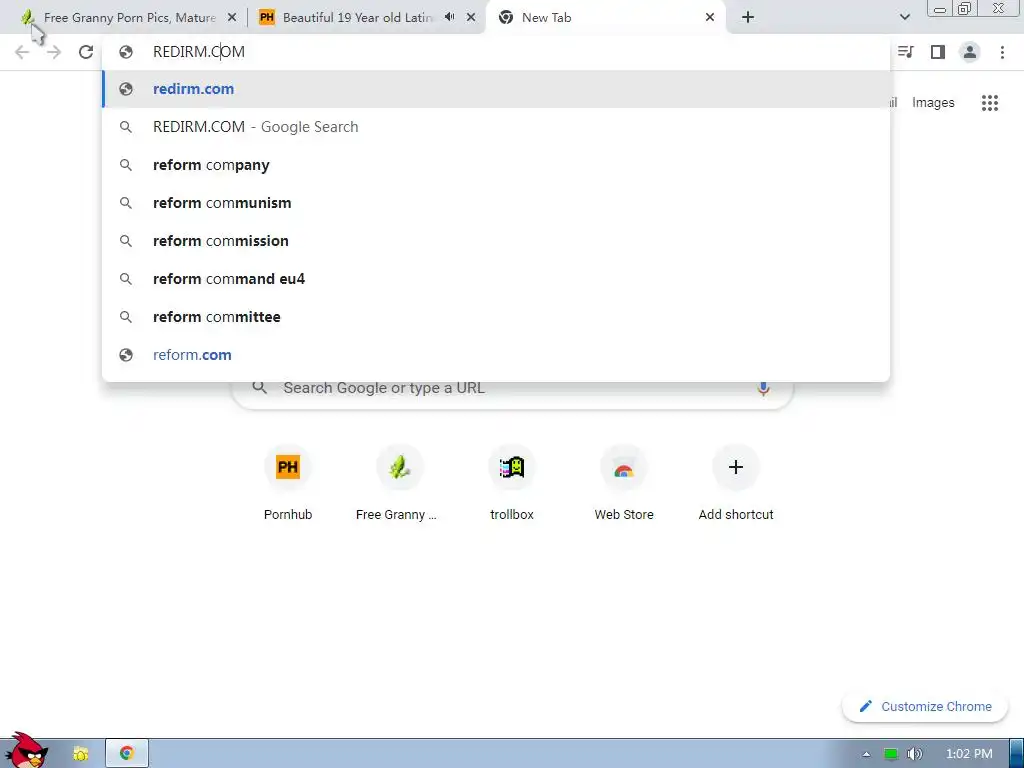Click the address bar globe site icon

pyautogui.click(x=126, y=52)
